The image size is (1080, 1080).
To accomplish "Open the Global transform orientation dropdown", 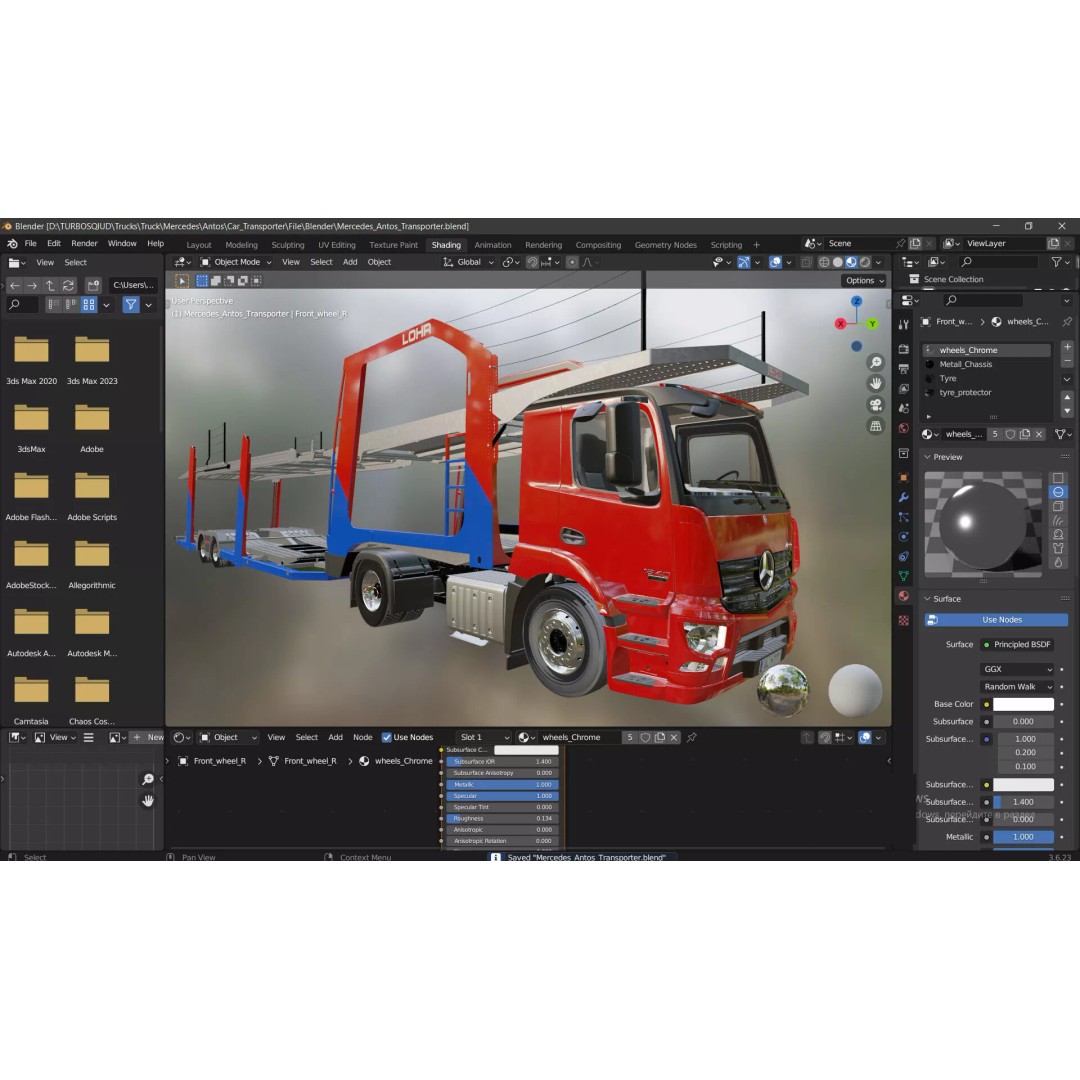I will coord(468,262).
